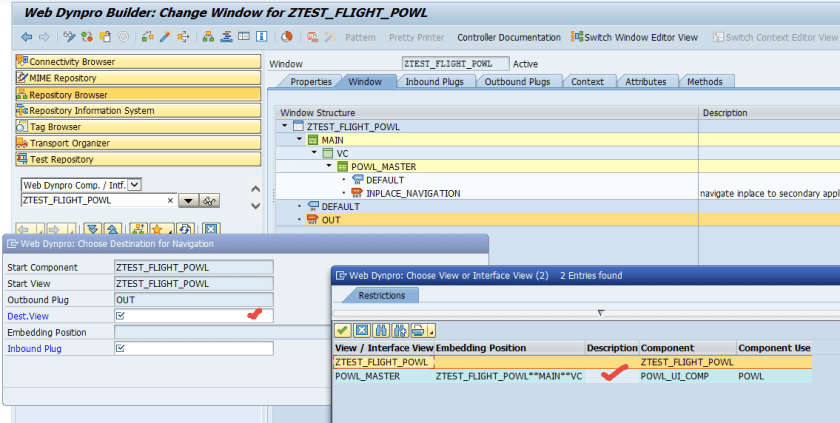840x423 pixels.
Task: Switch to the Properties tab
Action: [311, 81]
